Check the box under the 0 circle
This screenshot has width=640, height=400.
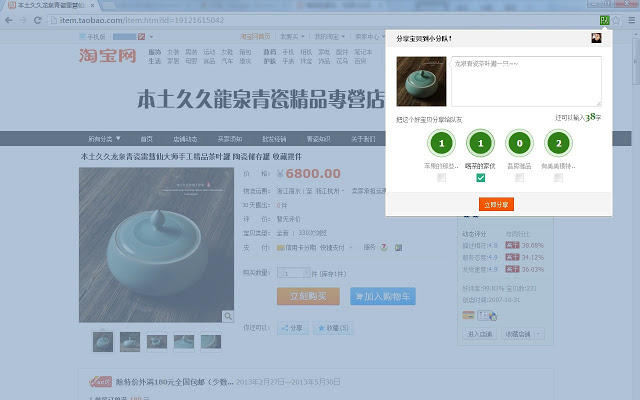(519, 178)
